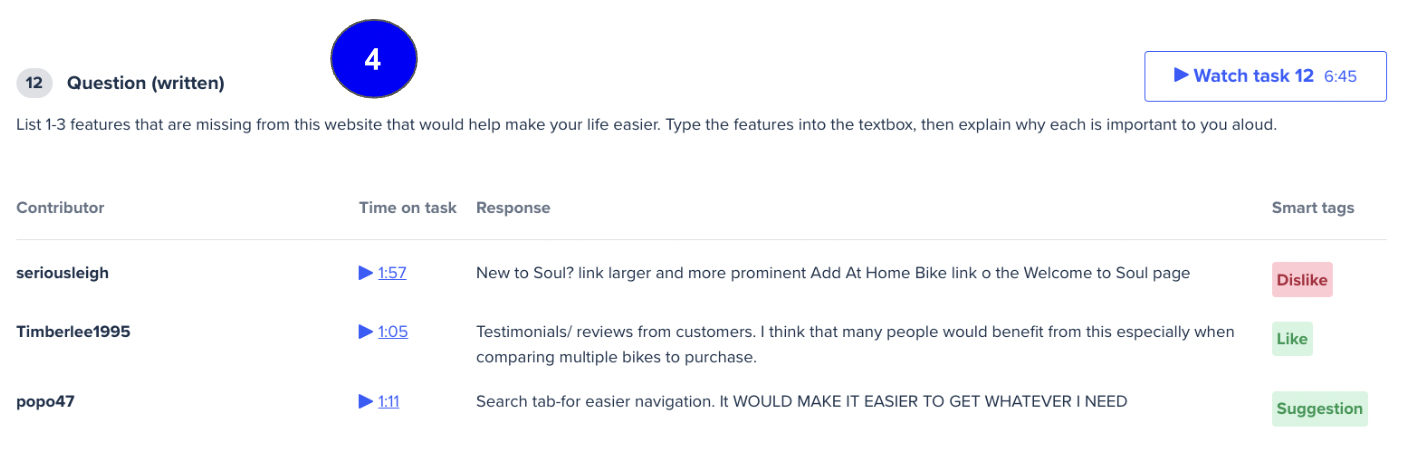Play popo47's response video icon
Screen dimensions: 1402x454
[x=365, y=401]
